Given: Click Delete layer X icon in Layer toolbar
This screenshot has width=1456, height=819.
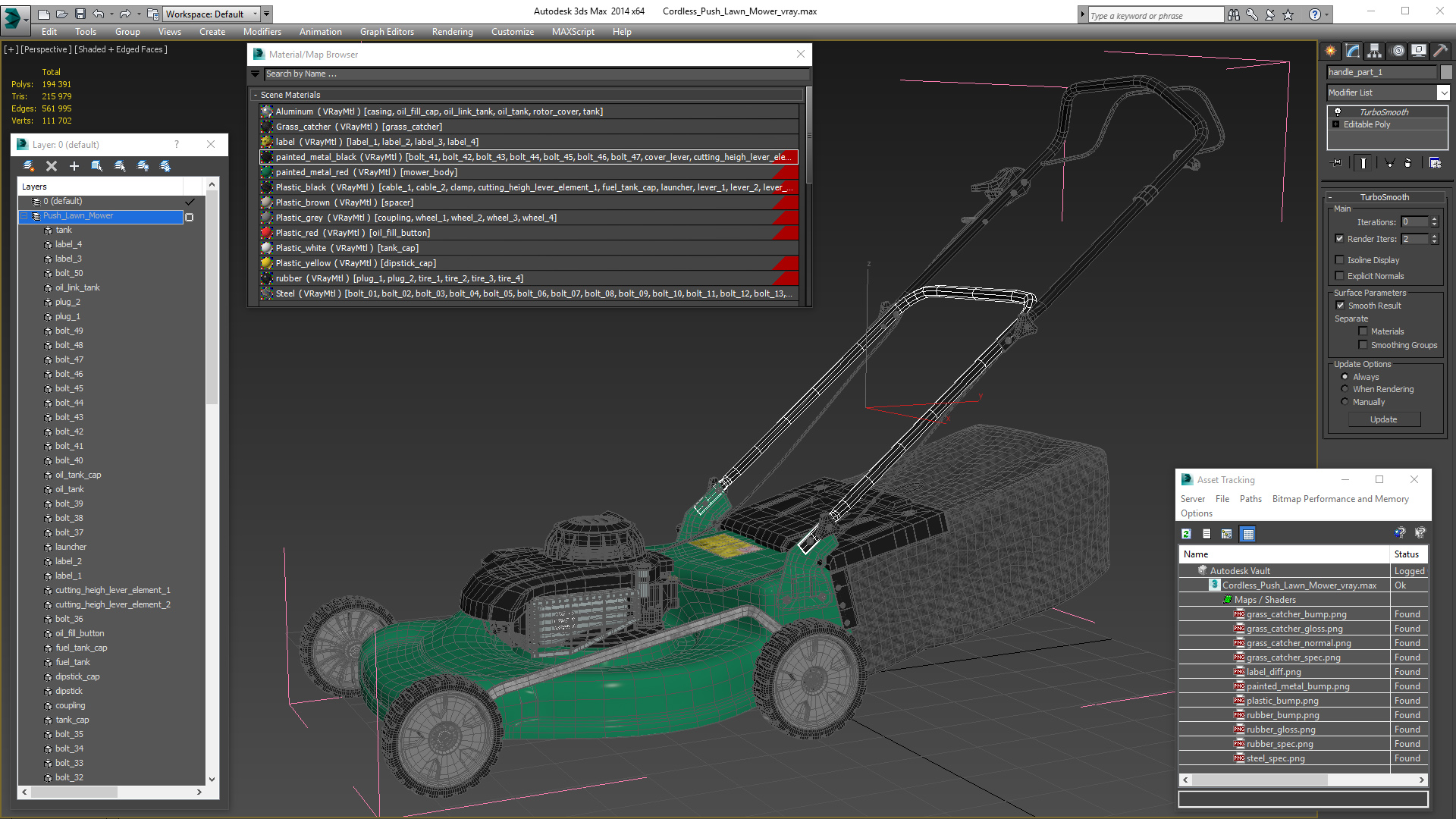Looking at the screenshot, I should pyautogui.click(x=52, y=166).
